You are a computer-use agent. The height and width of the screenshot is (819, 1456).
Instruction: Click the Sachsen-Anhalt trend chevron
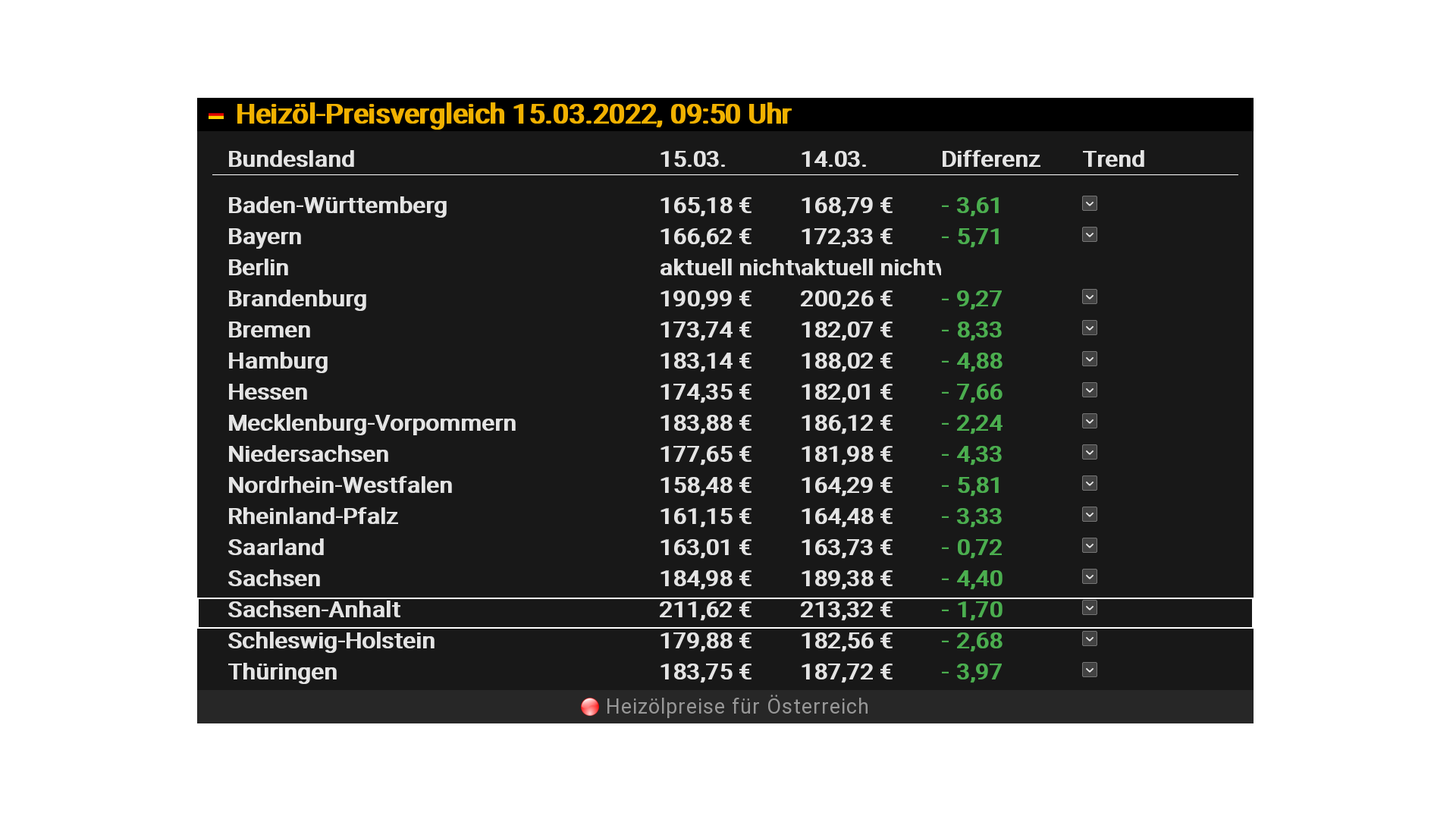pos(1090,607)
